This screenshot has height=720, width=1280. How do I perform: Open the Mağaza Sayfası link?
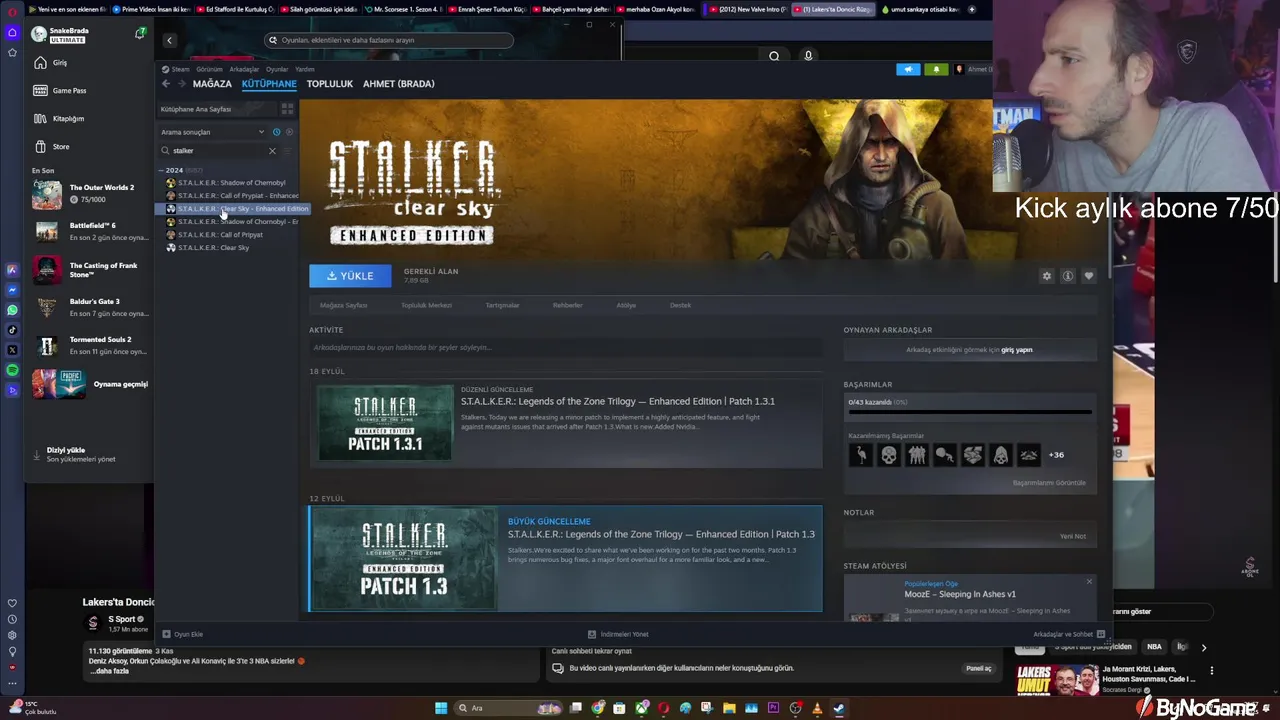click(343, 305)
